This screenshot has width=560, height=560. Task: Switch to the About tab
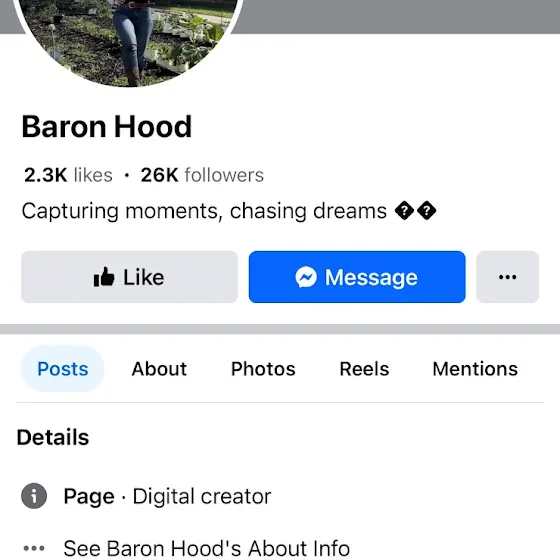pyautogui.click(x=159, y=369)
